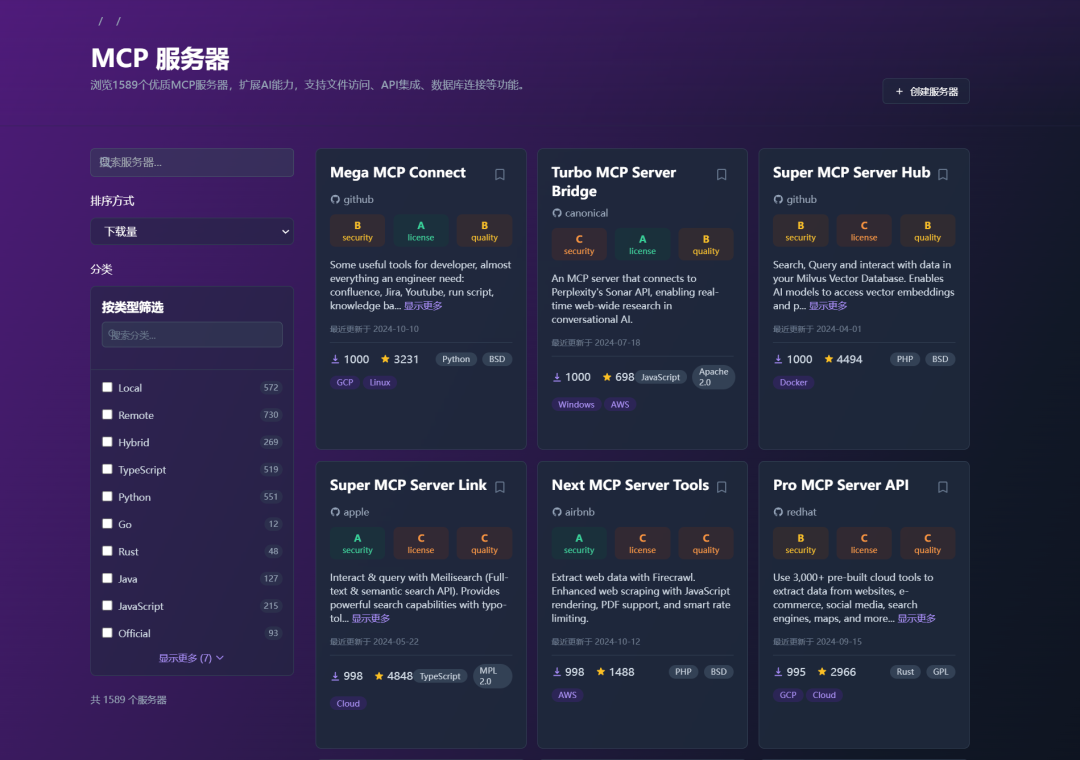
Task: Check the Local category filter
Action: pyautogui.click(x=107, y=387)
